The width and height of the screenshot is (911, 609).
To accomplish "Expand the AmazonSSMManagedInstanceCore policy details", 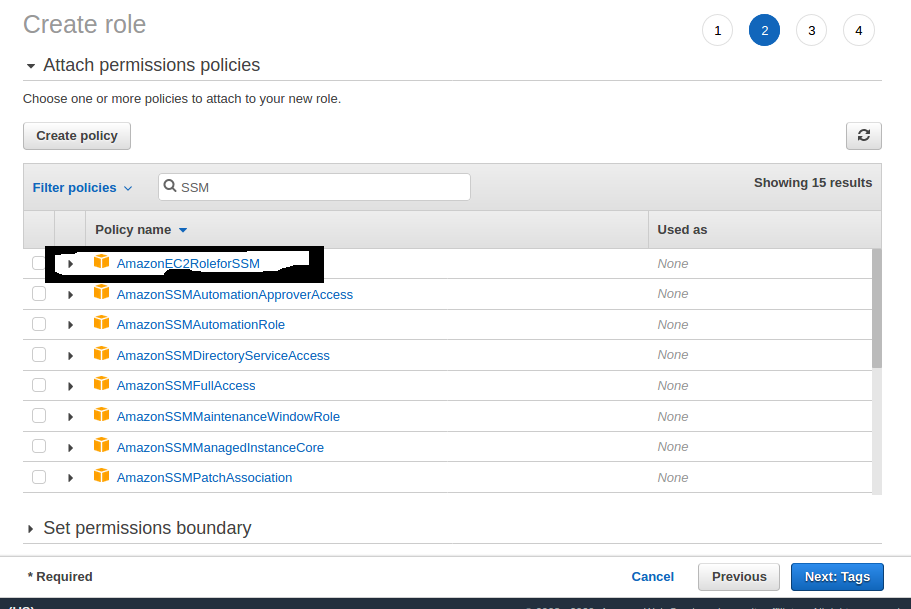I will (x=70, y=447).
